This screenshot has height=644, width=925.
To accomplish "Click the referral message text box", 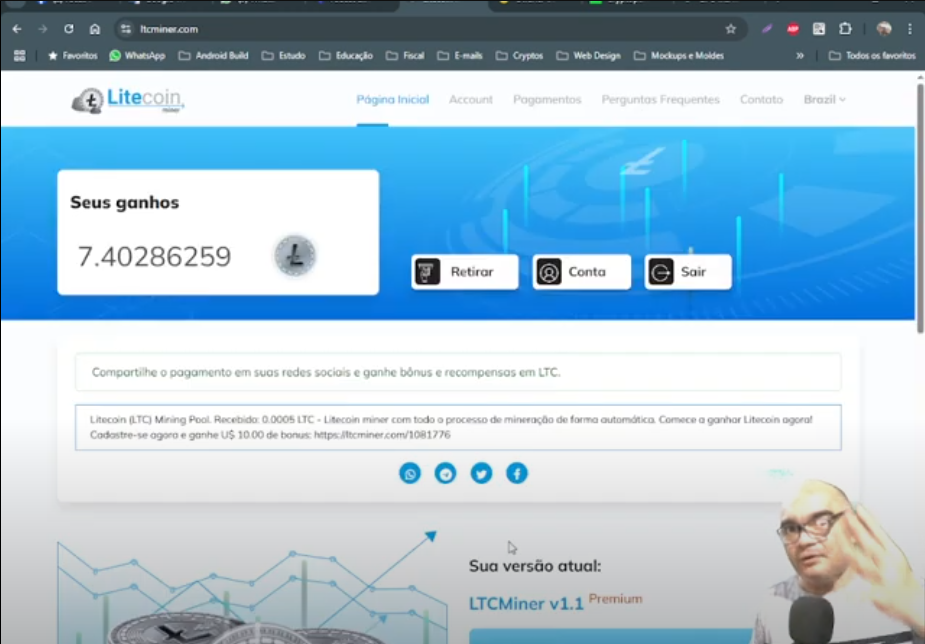I will coord(458,428).
